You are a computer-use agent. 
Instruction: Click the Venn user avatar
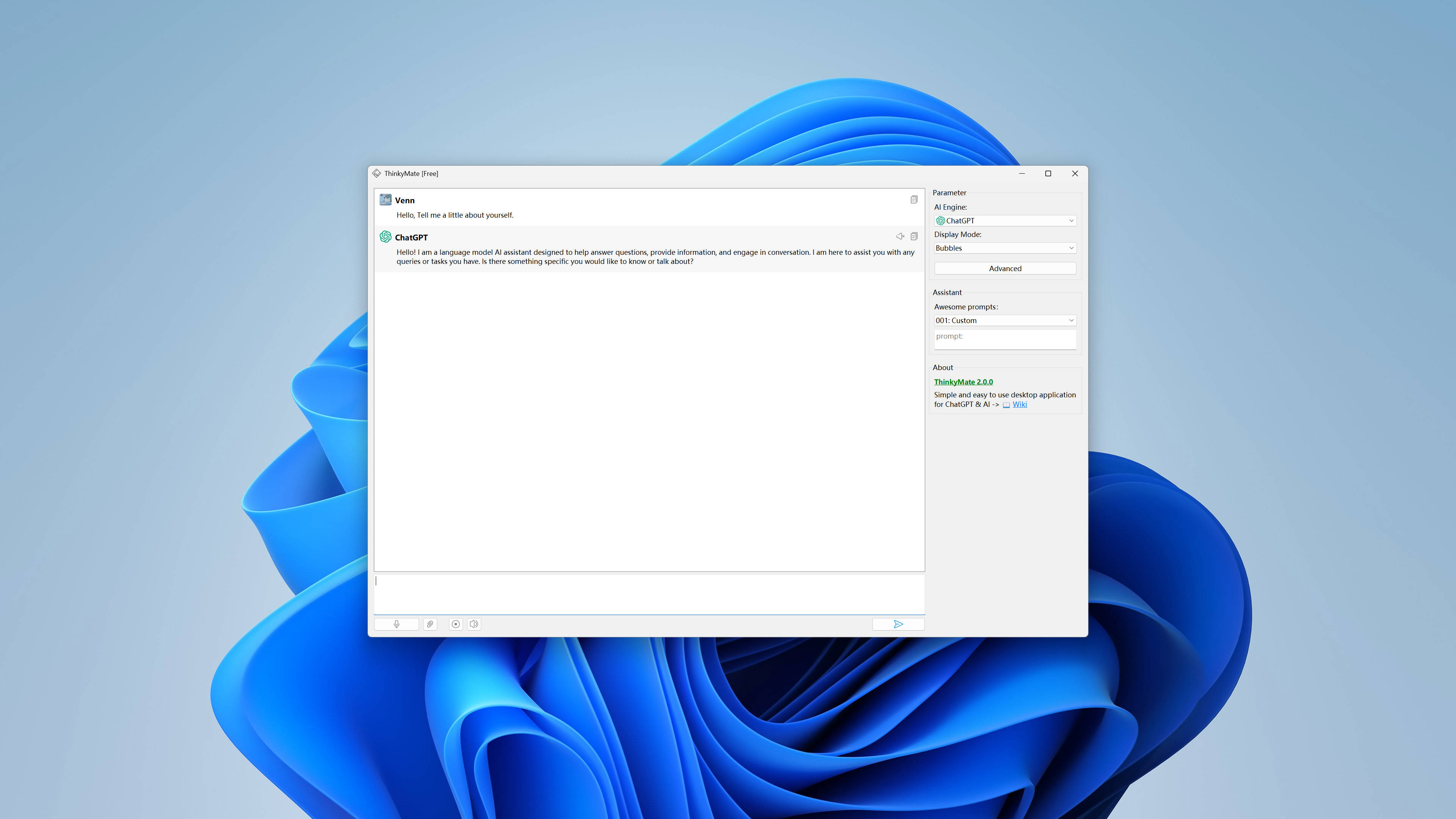(x=386, y=199)
